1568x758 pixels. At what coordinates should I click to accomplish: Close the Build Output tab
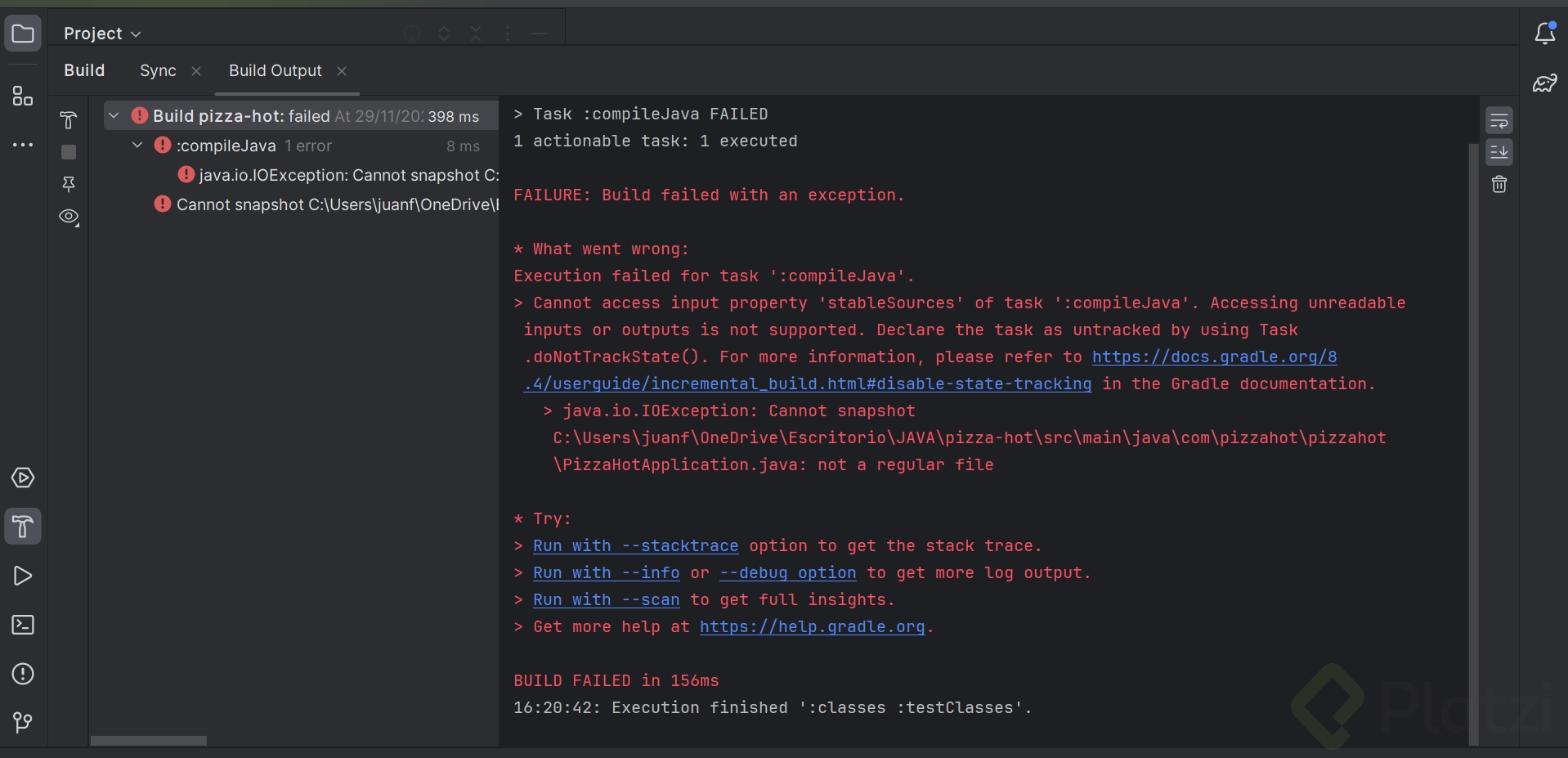[x=342, y=71]
